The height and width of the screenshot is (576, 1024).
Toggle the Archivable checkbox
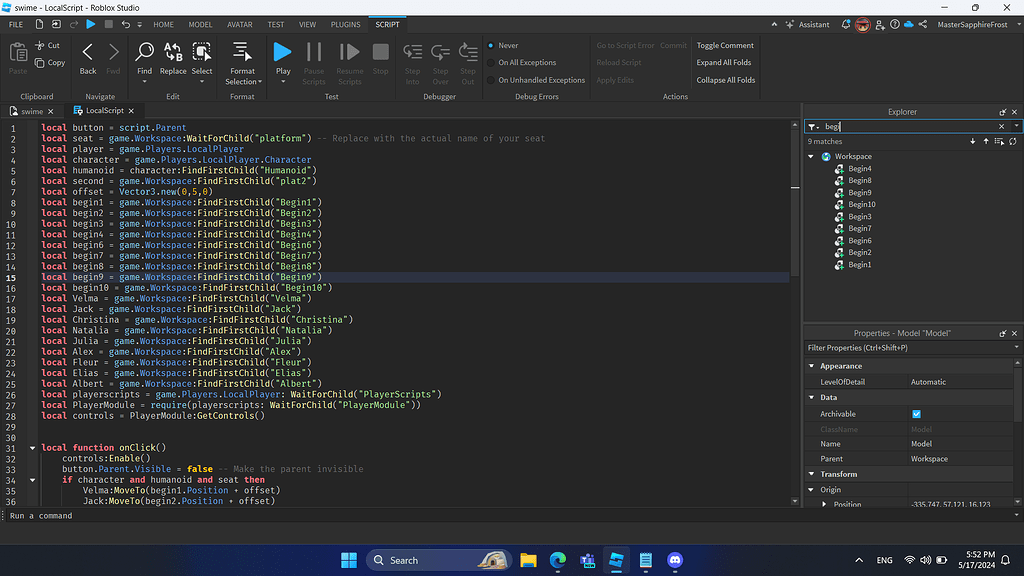(x=916, y=414)
